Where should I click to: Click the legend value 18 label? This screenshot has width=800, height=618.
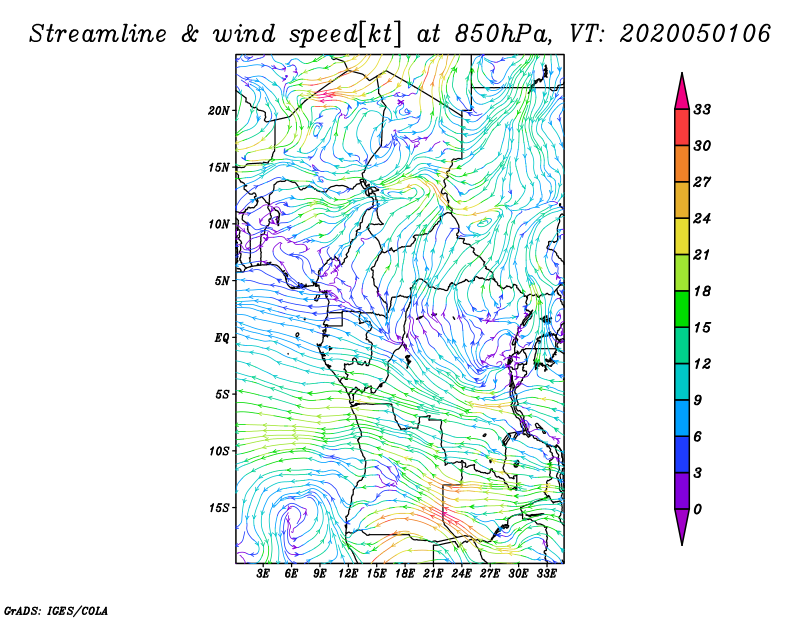[703, 291]
